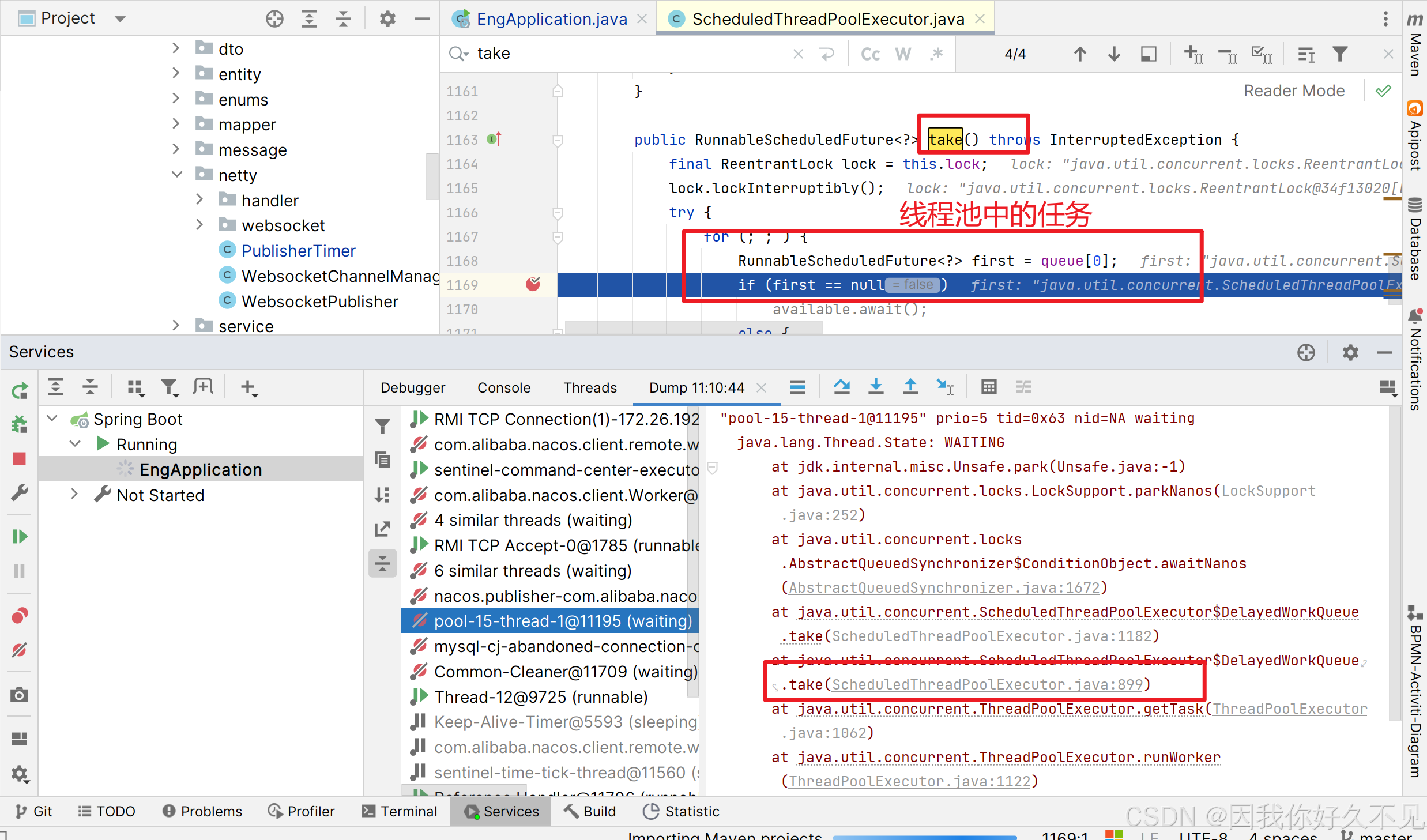The height and width of the screenshot is (840, 1427).
Task: Click next occurrence down arrow in search
Action: pyautogui.click(x=1114, y=54)
